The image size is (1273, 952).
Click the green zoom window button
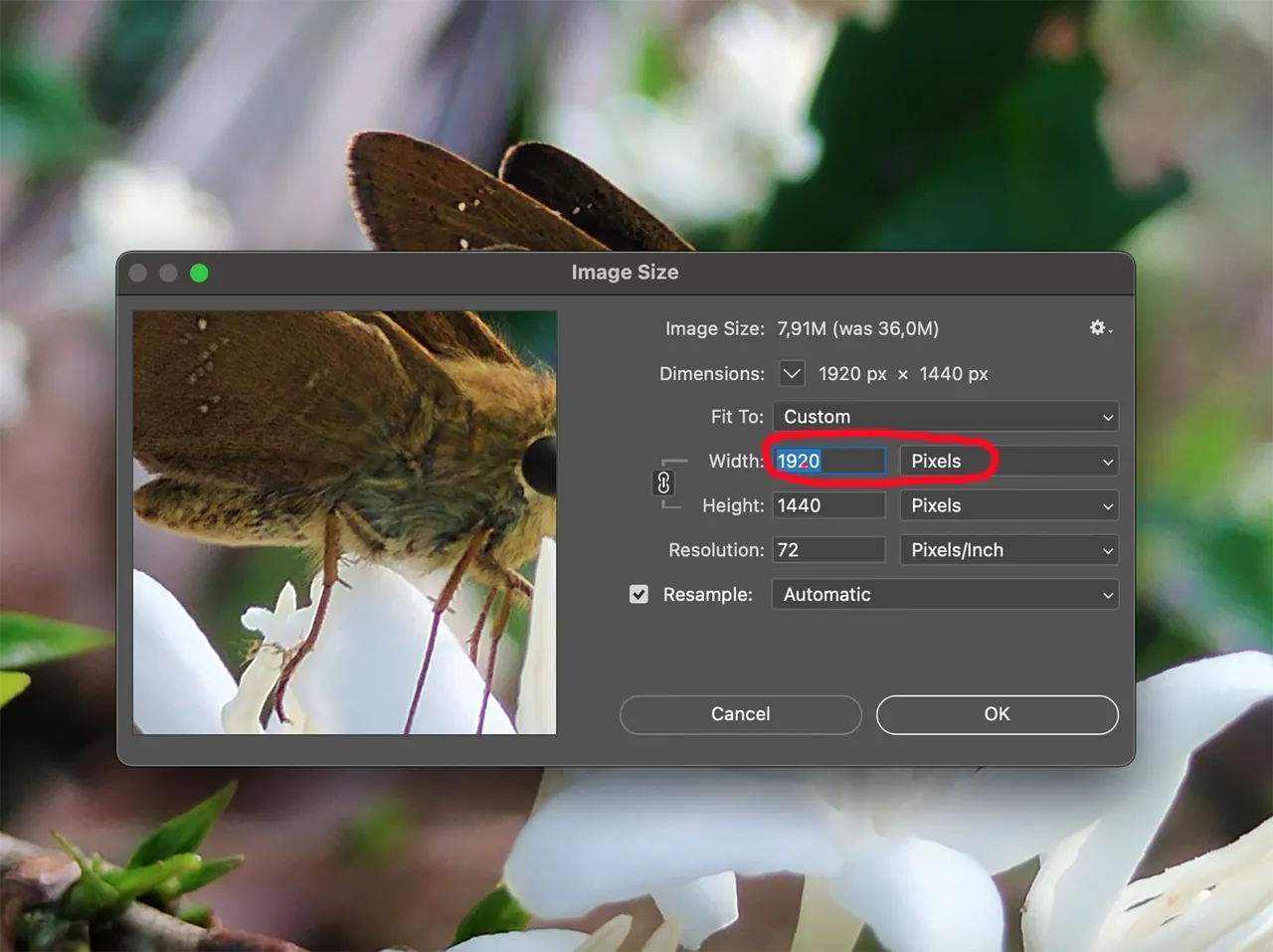pyautogui.click(x=199, y=273)
